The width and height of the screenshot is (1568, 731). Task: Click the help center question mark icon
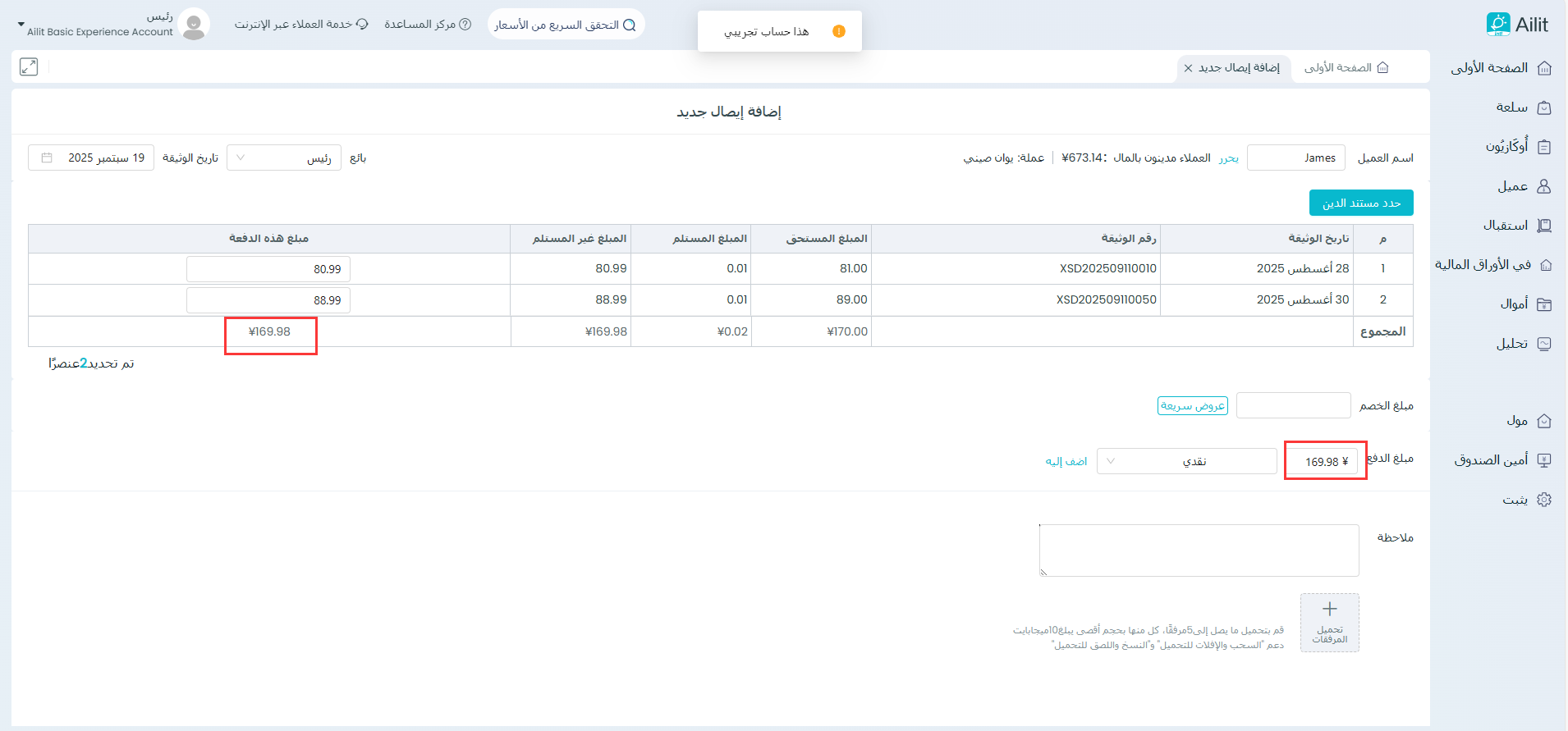coord(465,25)
